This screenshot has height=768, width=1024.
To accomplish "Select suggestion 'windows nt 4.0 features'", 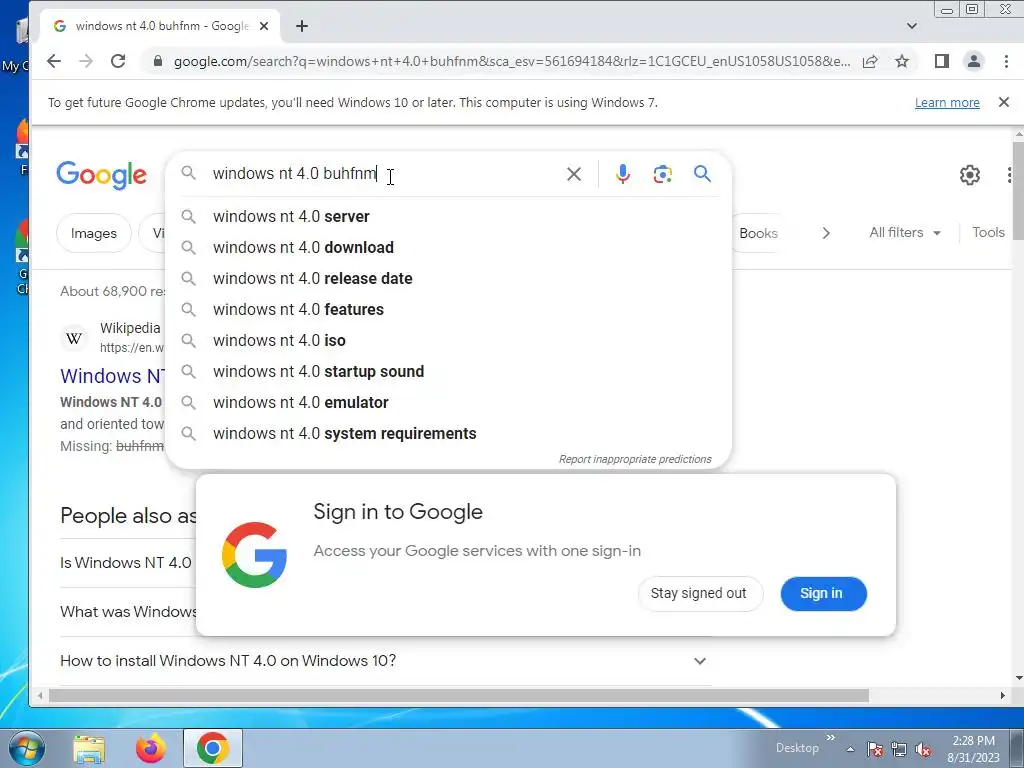I will point(448,310).
